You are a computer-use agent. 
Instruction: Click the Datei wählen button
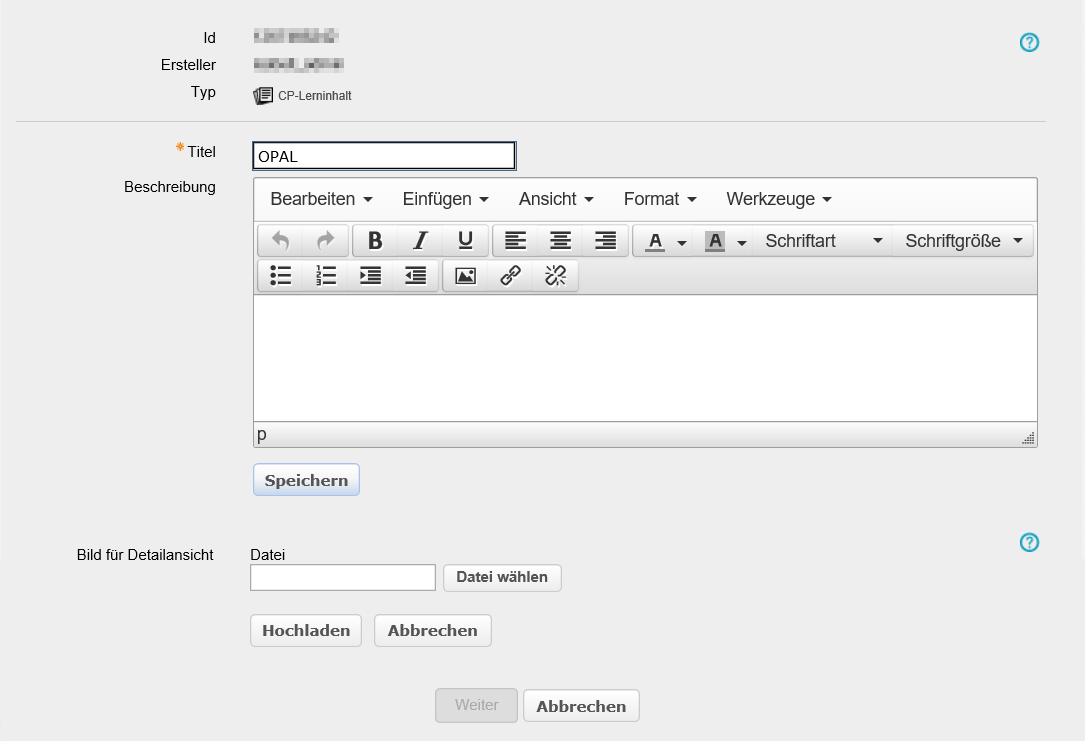point(502,577)
